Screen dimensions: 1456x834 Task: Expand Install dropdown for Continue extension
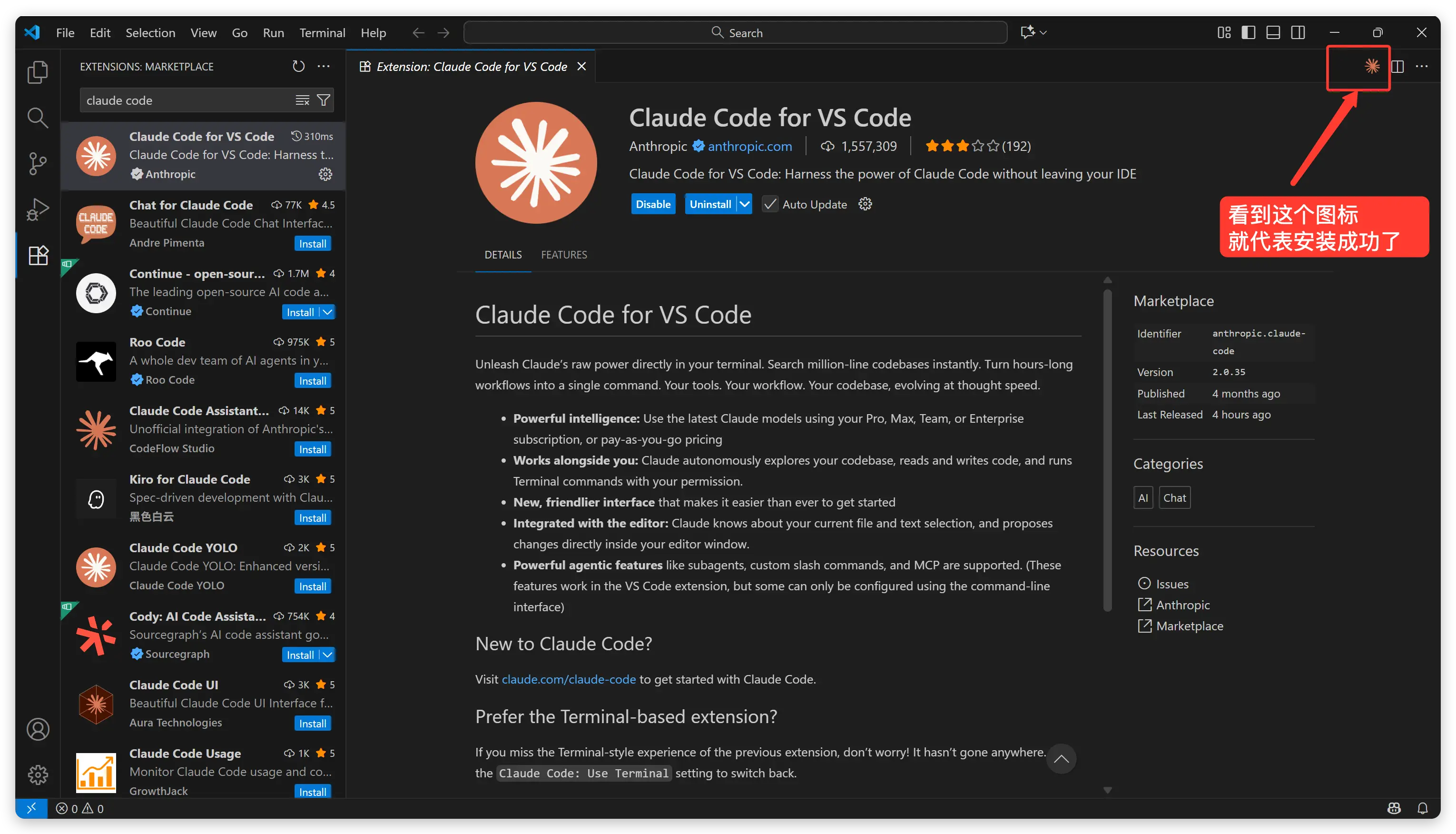(327, 312)
